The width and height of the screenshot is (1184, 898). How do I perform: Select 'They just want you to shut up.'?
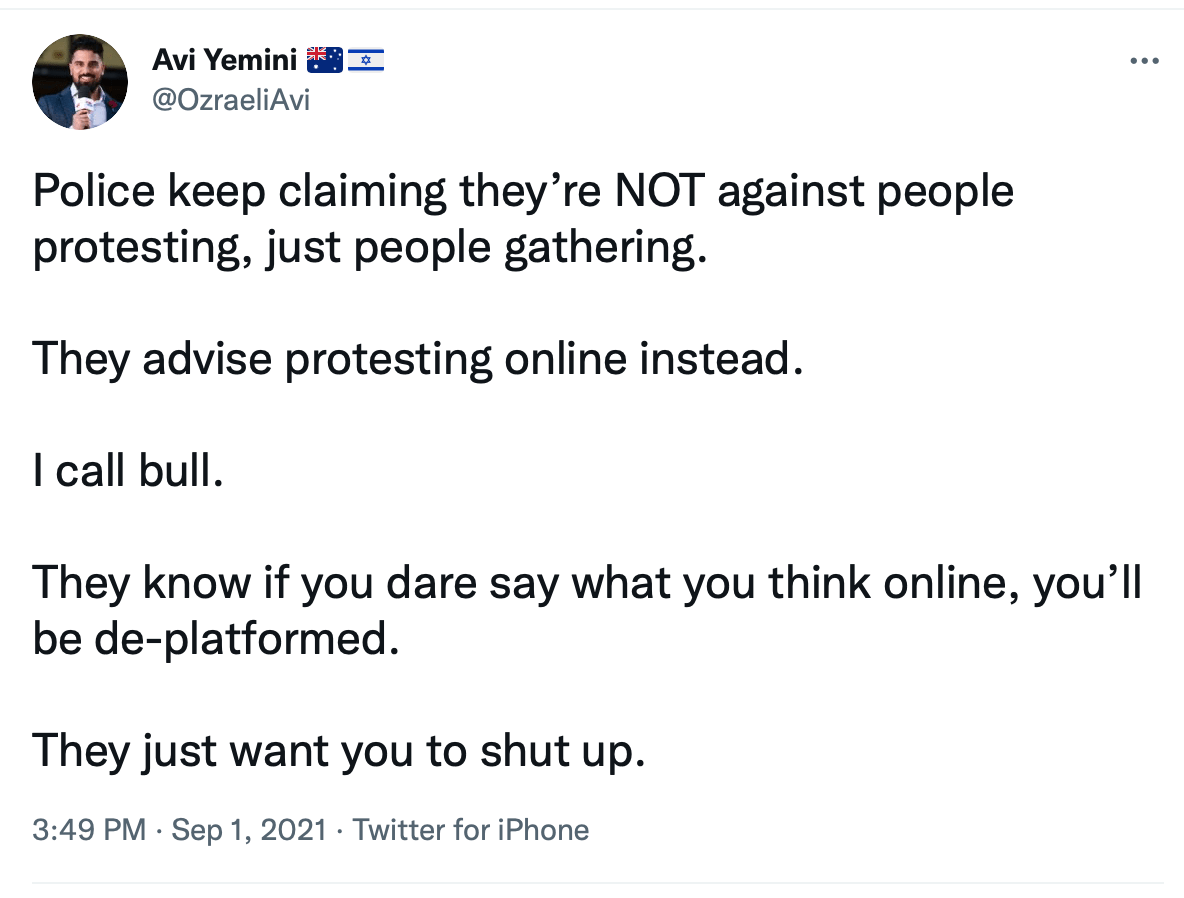pos(338,751)
